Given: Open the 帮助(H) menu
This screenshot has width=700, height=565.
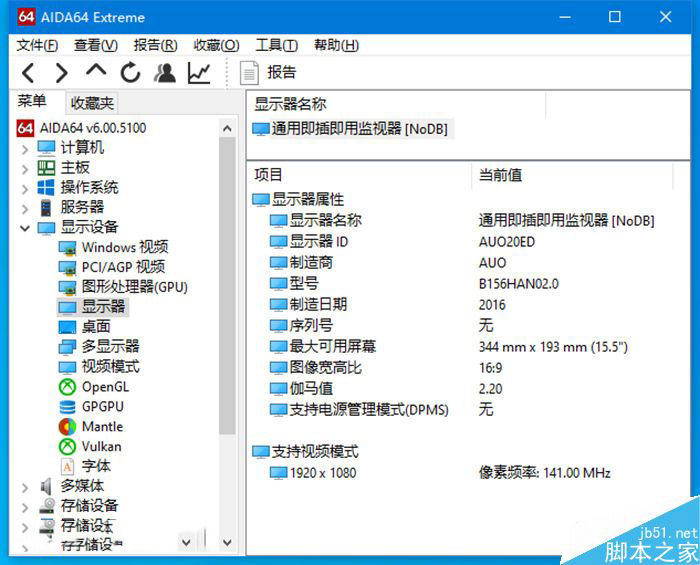Looking at the screenshot, I should [x=336, y=45].
